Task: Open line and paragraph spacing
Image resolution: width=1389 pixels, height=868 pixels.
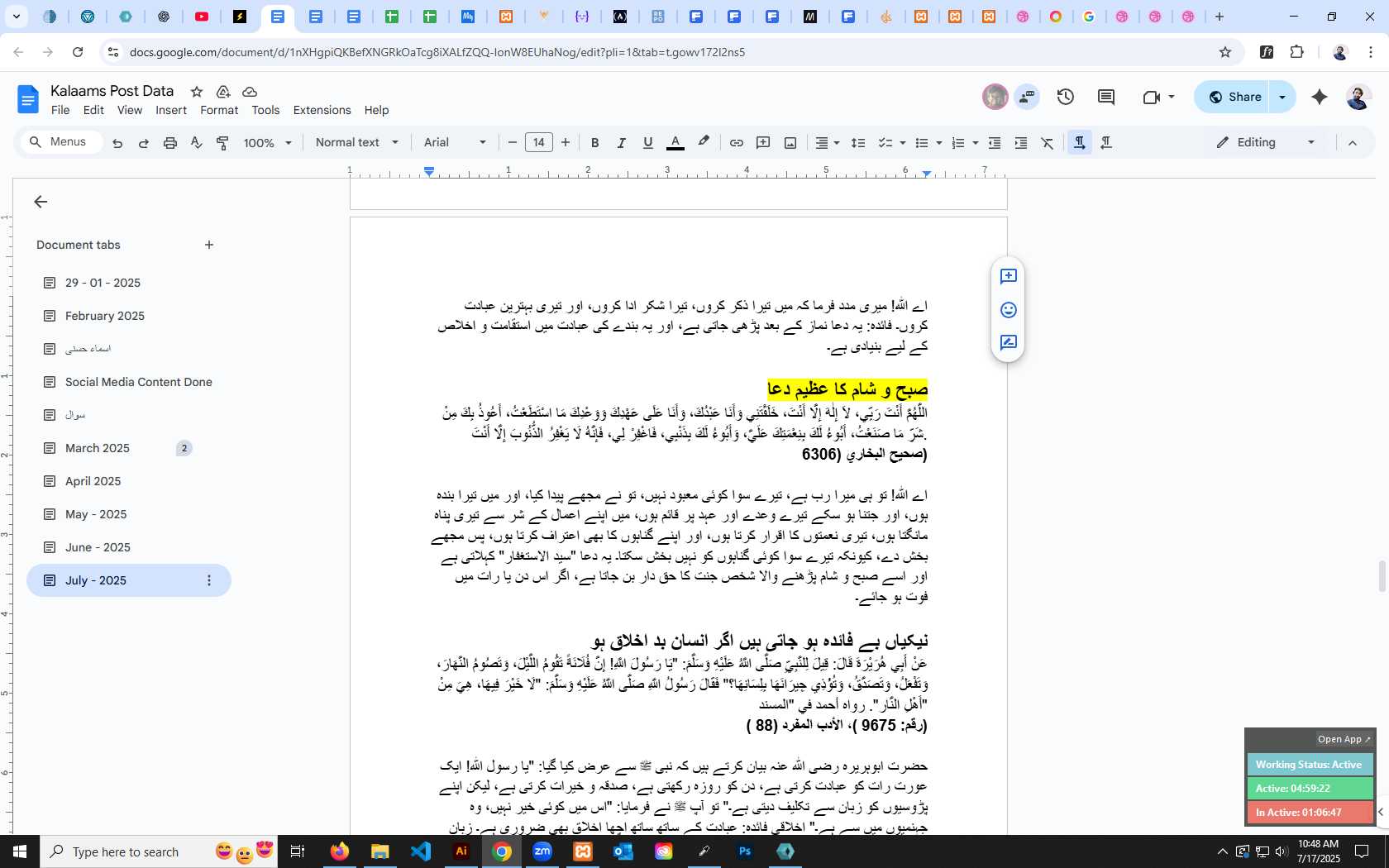Action: tap(858, 143)
